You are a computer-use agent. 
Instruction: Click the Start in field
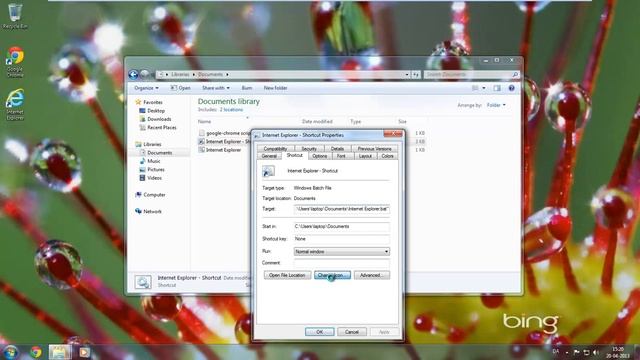coord(341,227)
